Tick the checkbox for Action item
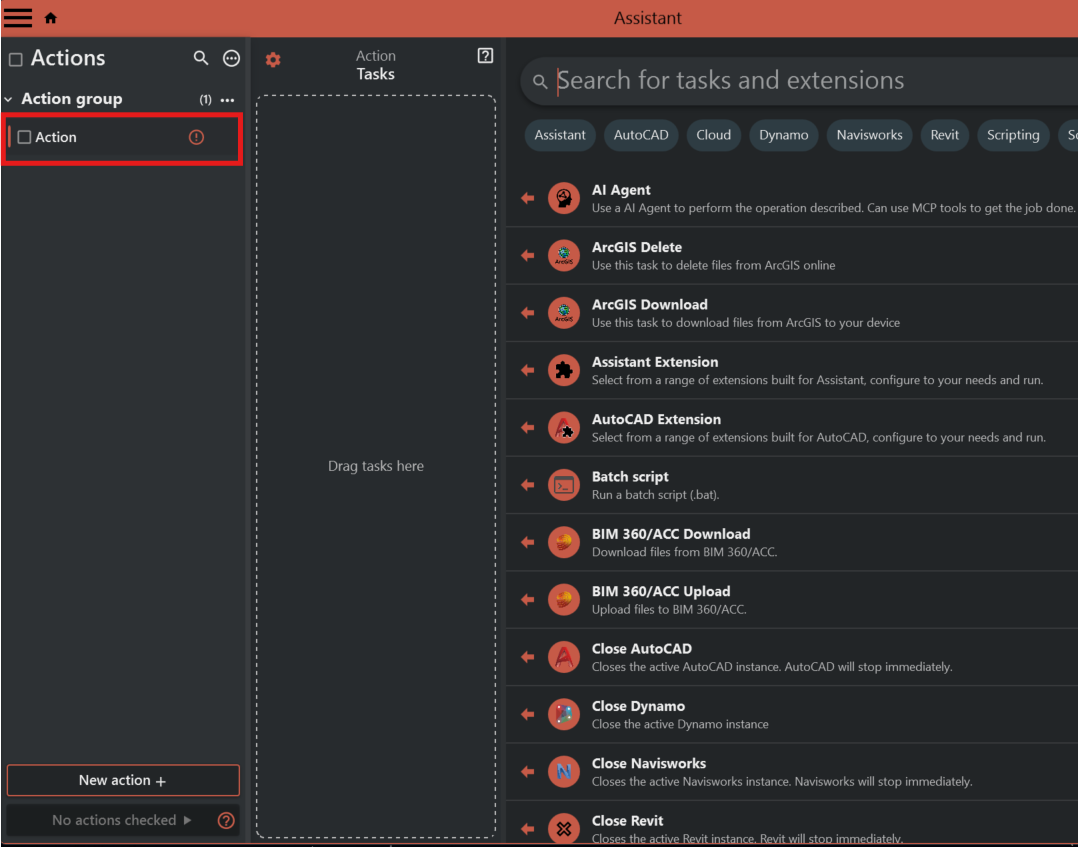 pyautogui.click(x=25, y=137)
